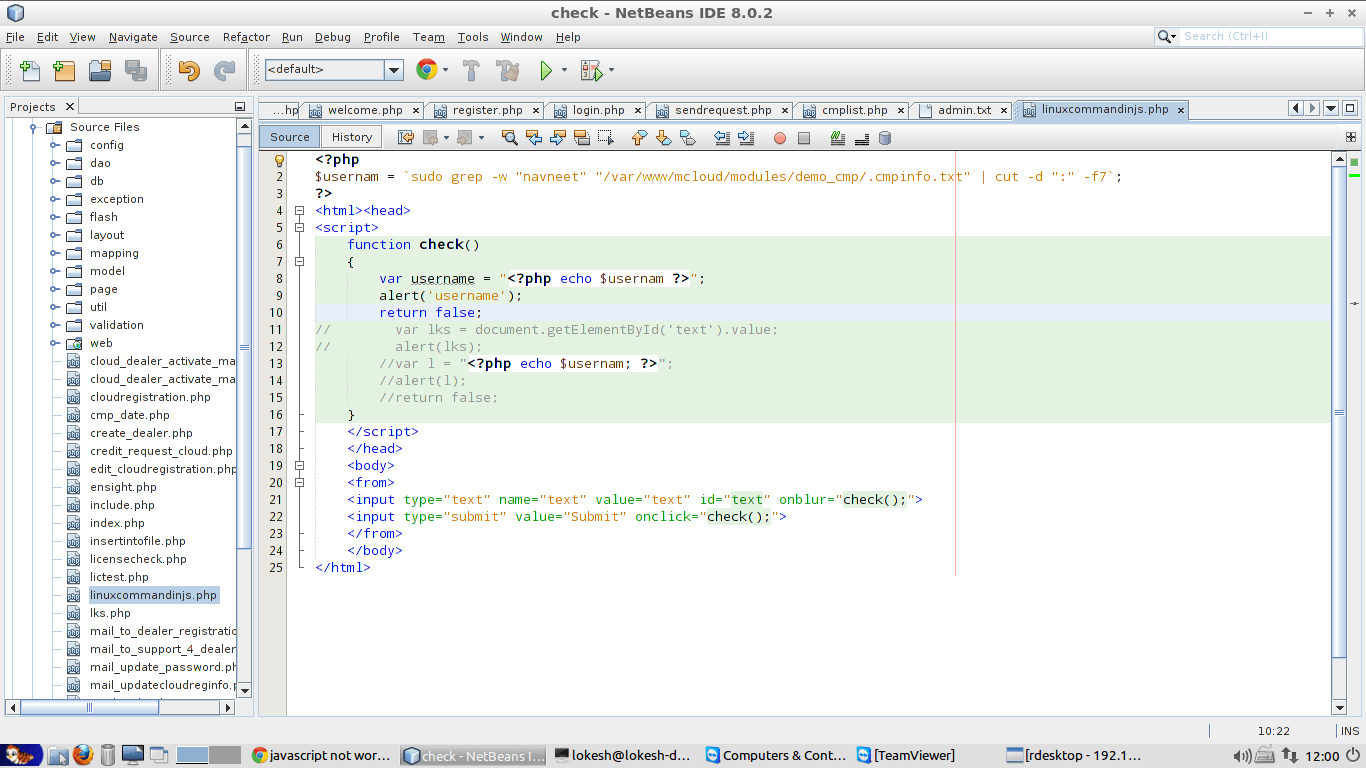
Task: Click the Chrome browser icon in toolbar
Action: point(427,70)
